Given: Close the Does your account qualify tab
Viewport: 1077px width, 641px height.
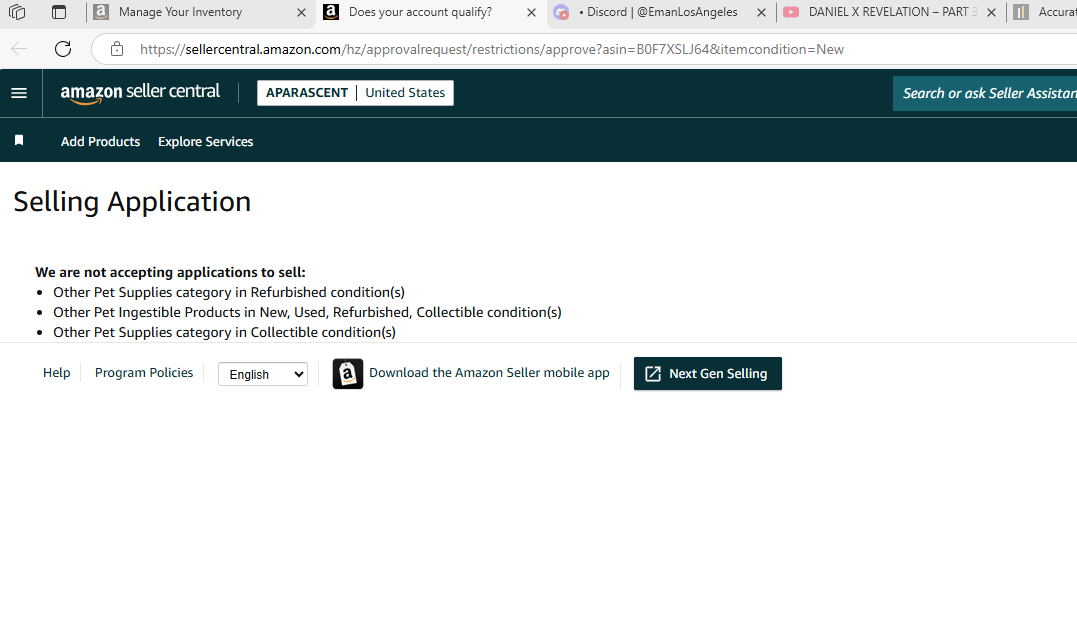Looking at the screenshot, I should (531, 12).
